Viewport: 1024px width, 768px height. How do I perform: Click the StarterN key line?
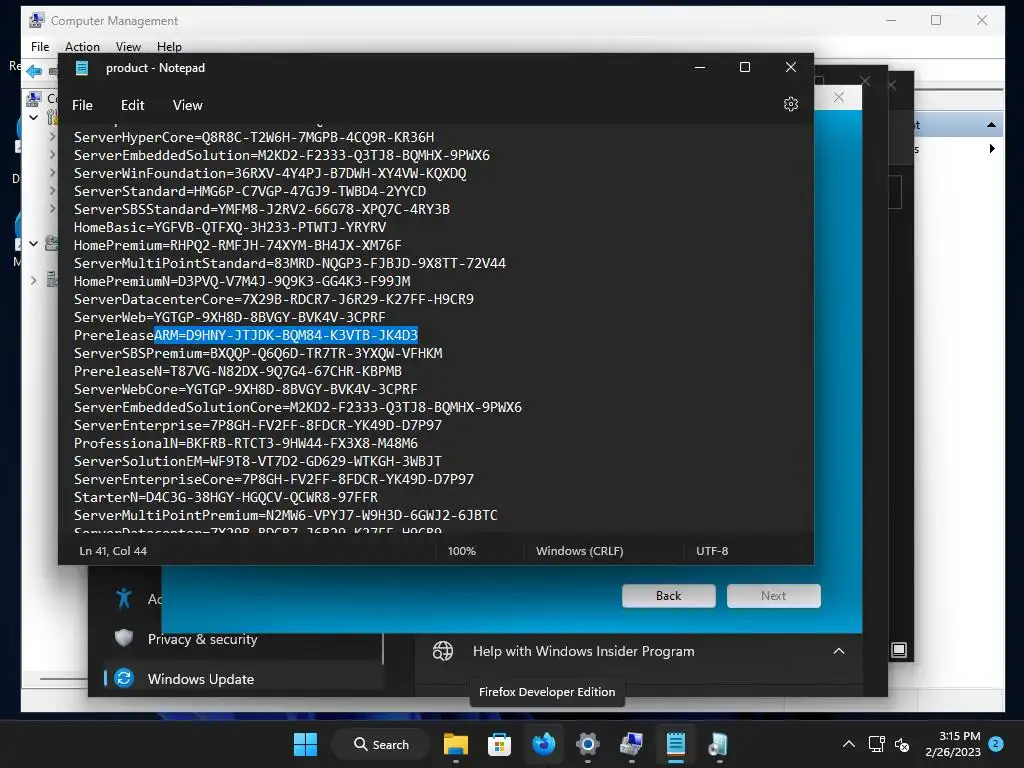(226, 497)
